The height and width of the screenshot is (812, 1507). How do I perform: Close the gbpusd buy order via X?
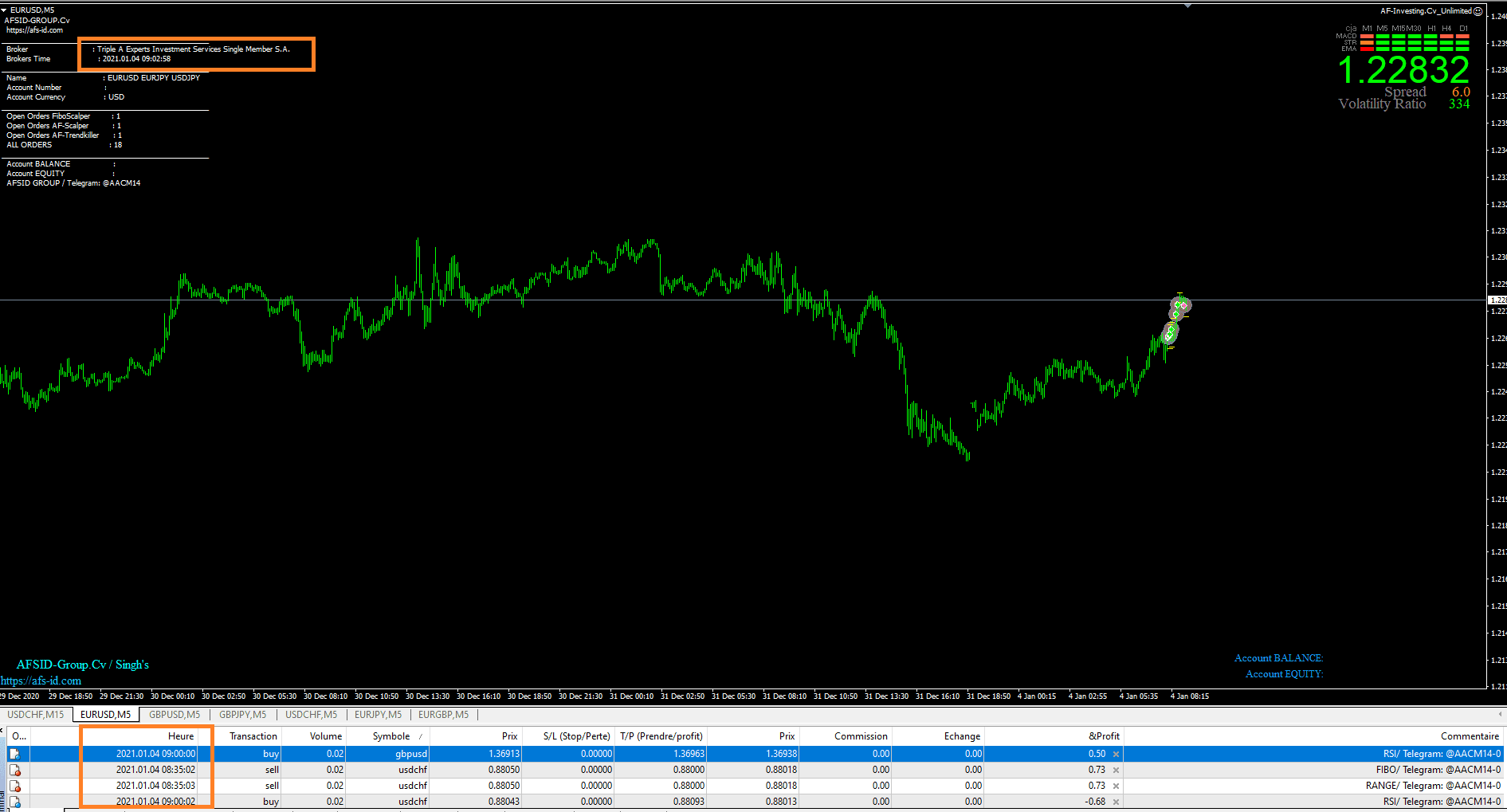[1116, 754]
